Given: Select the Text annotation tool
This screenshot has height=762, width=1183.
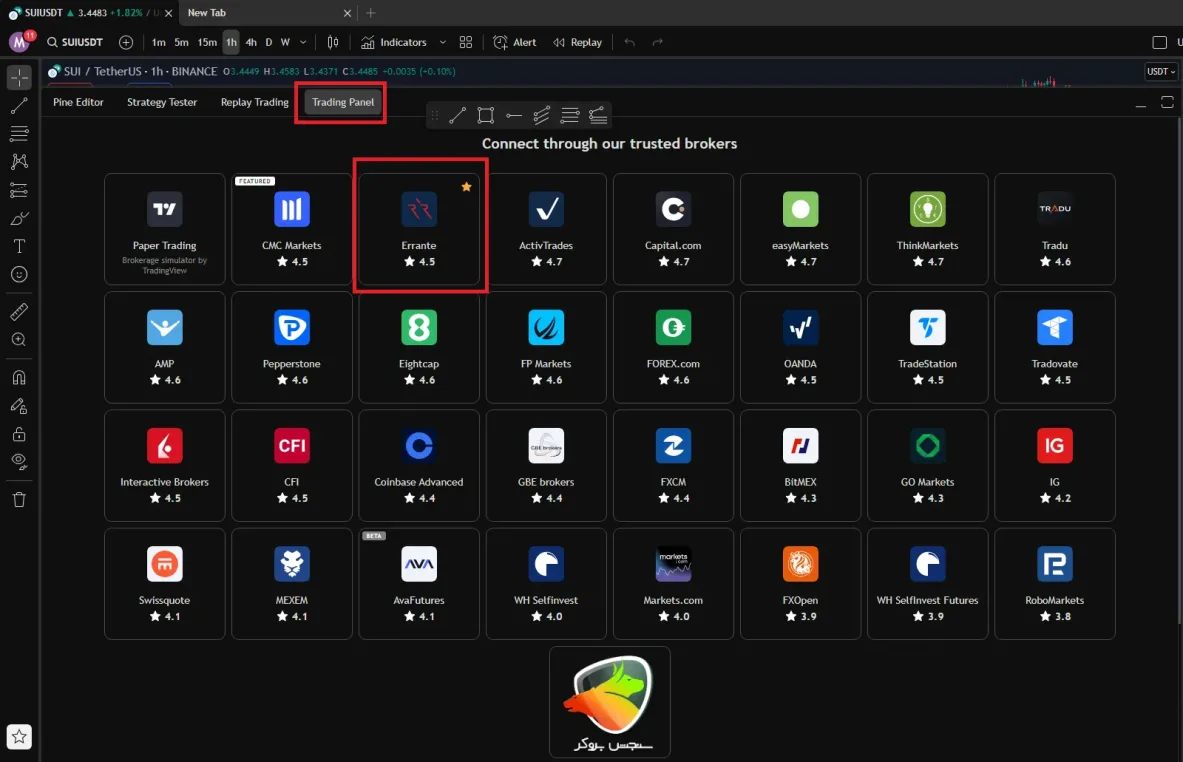Looking at the screenshot, I should coord(20,246).
